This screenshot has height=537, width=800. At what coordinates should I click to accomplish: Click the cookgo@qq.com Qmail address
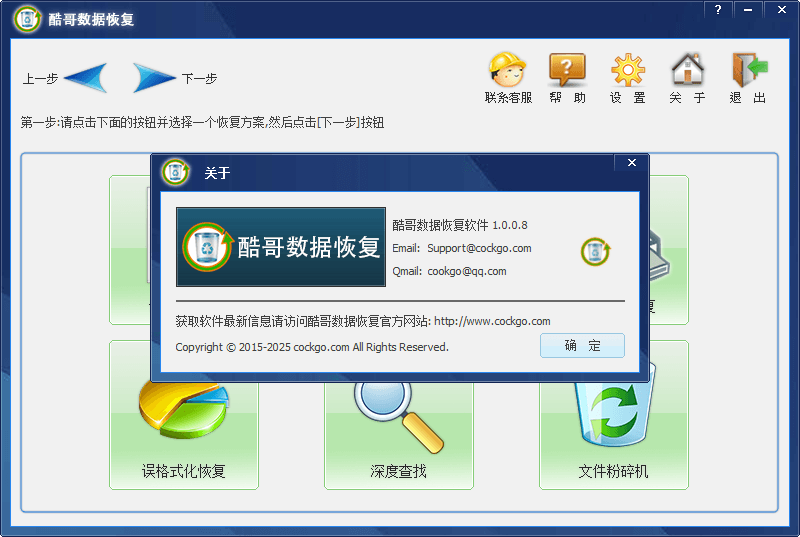click(x=467, y=271)
